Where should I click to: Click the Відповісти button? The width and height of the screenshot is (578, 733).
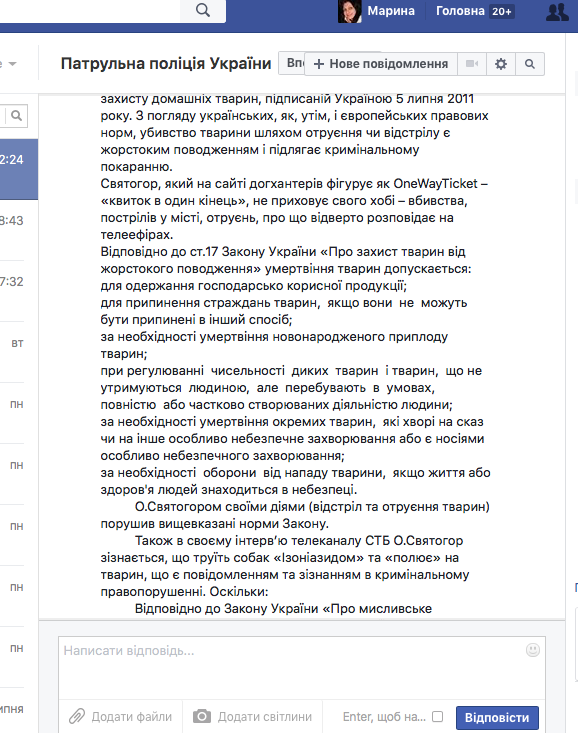tap(497, 718)
